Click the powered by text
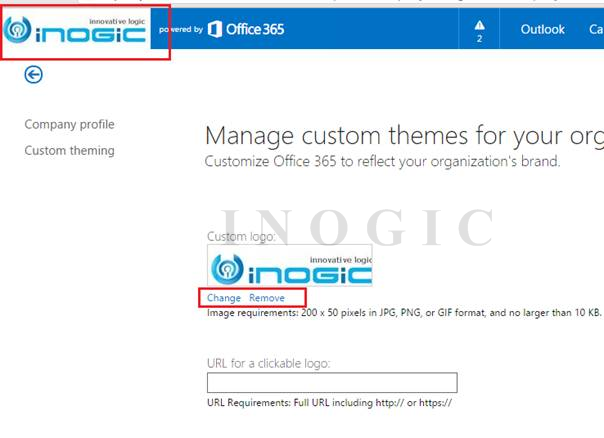The width and height of the screenshot is (604, 438). (x=181, y=30)
